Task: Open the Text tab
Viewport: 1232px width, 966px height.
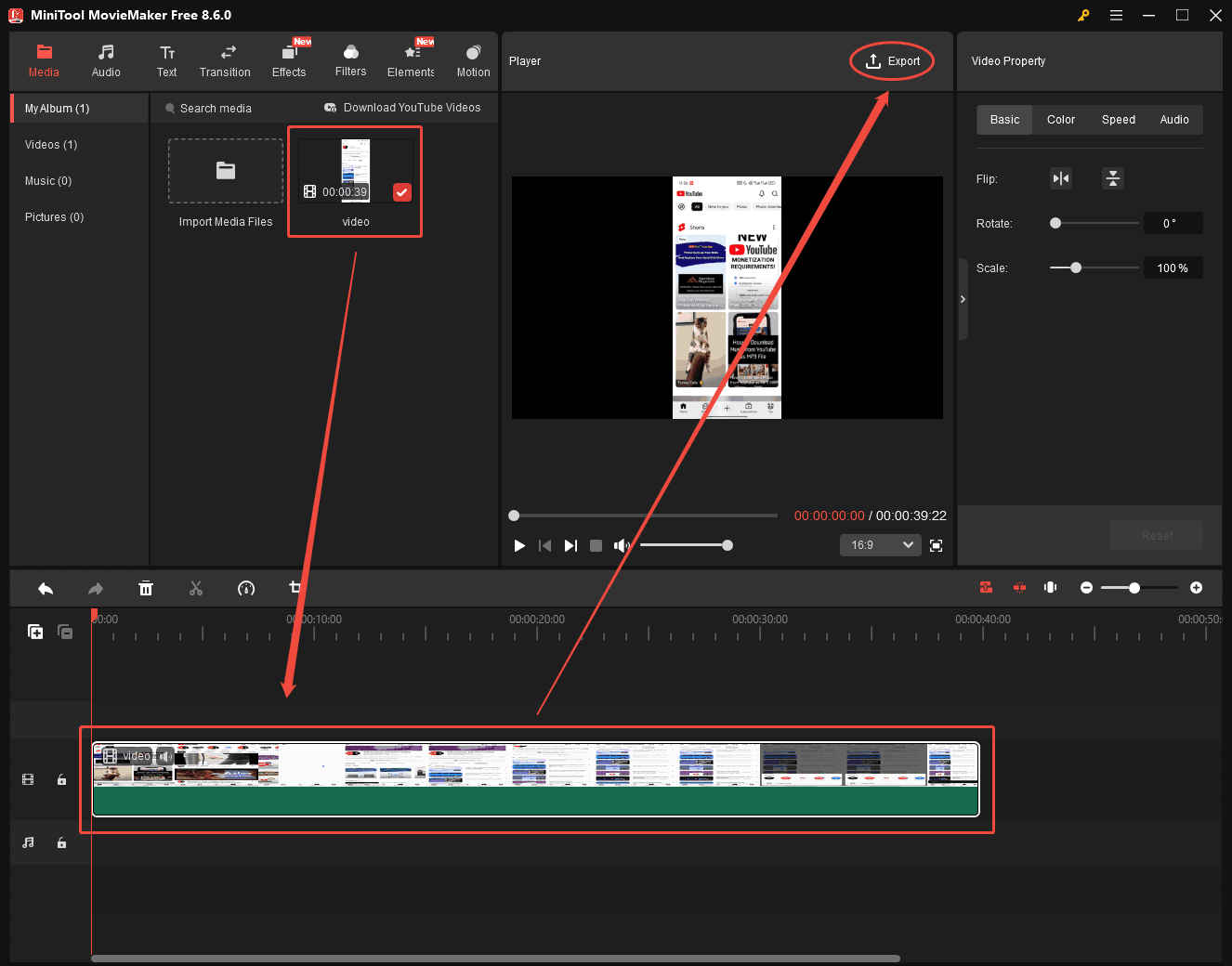Action: [167, 61]
